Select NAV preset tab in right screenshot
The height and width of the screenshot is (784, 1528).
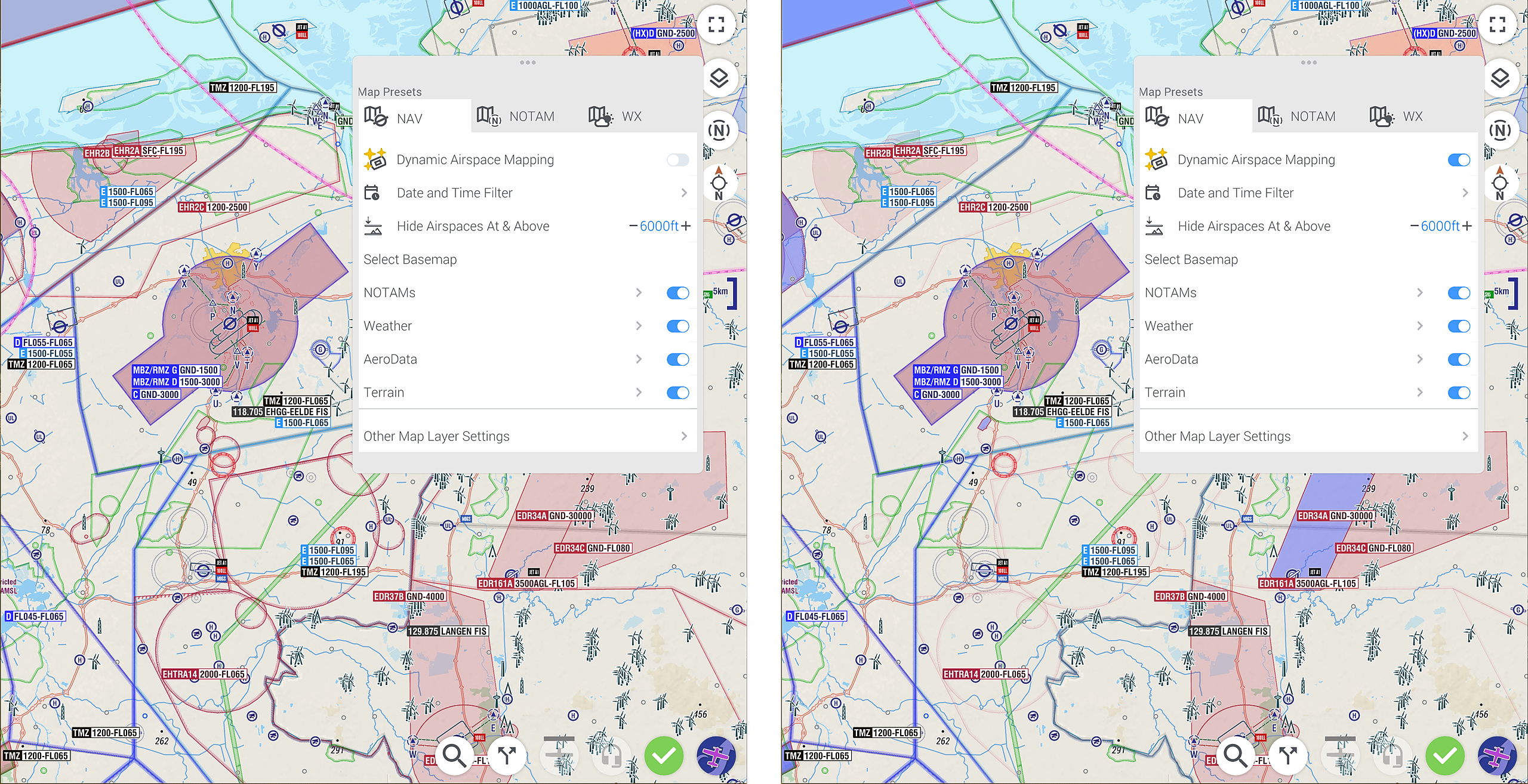pyautogui.click(x=1196, y=116)
